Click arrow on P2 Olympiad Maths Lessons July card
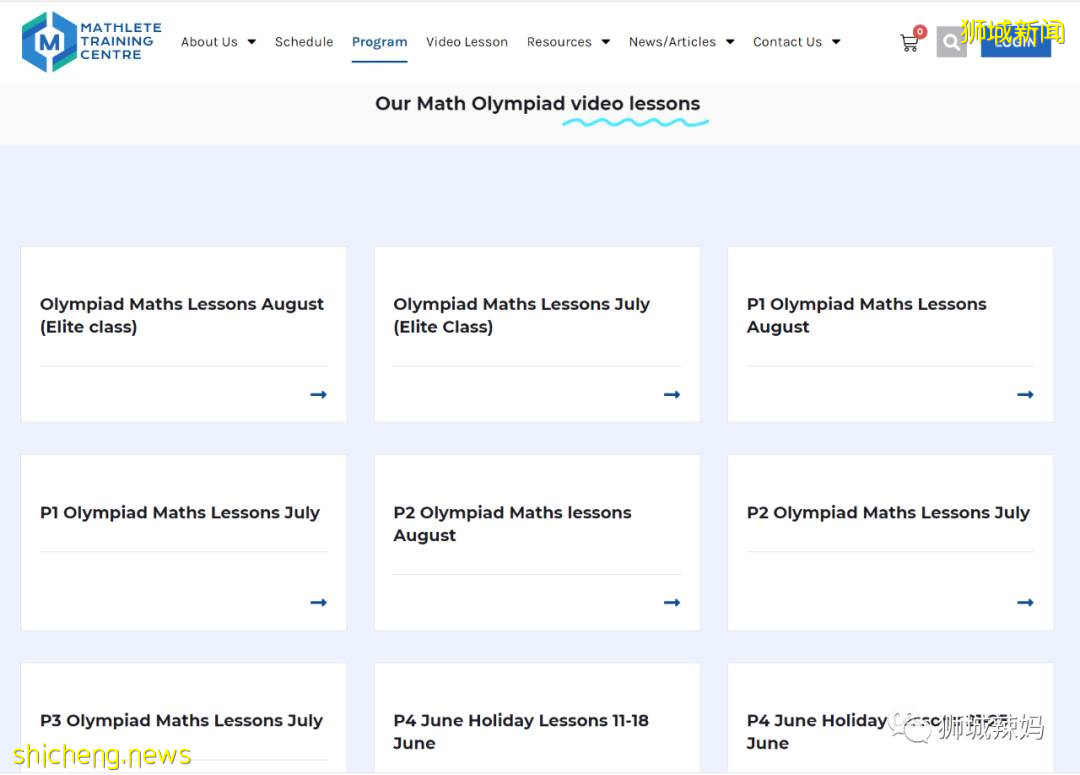The height and width of the screenshot is (775, 1080). coord(1025,603)
